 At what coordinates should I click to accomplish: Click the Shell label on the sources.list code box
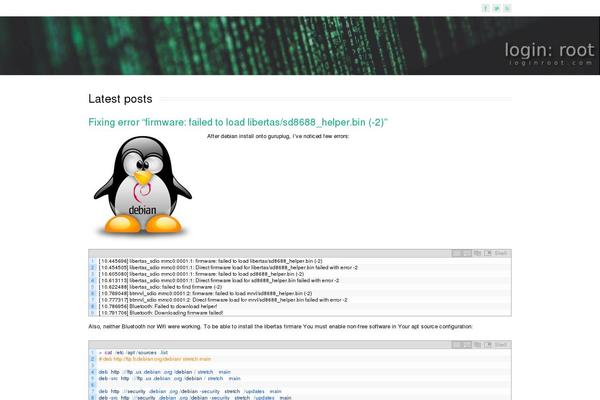(501, 345)
